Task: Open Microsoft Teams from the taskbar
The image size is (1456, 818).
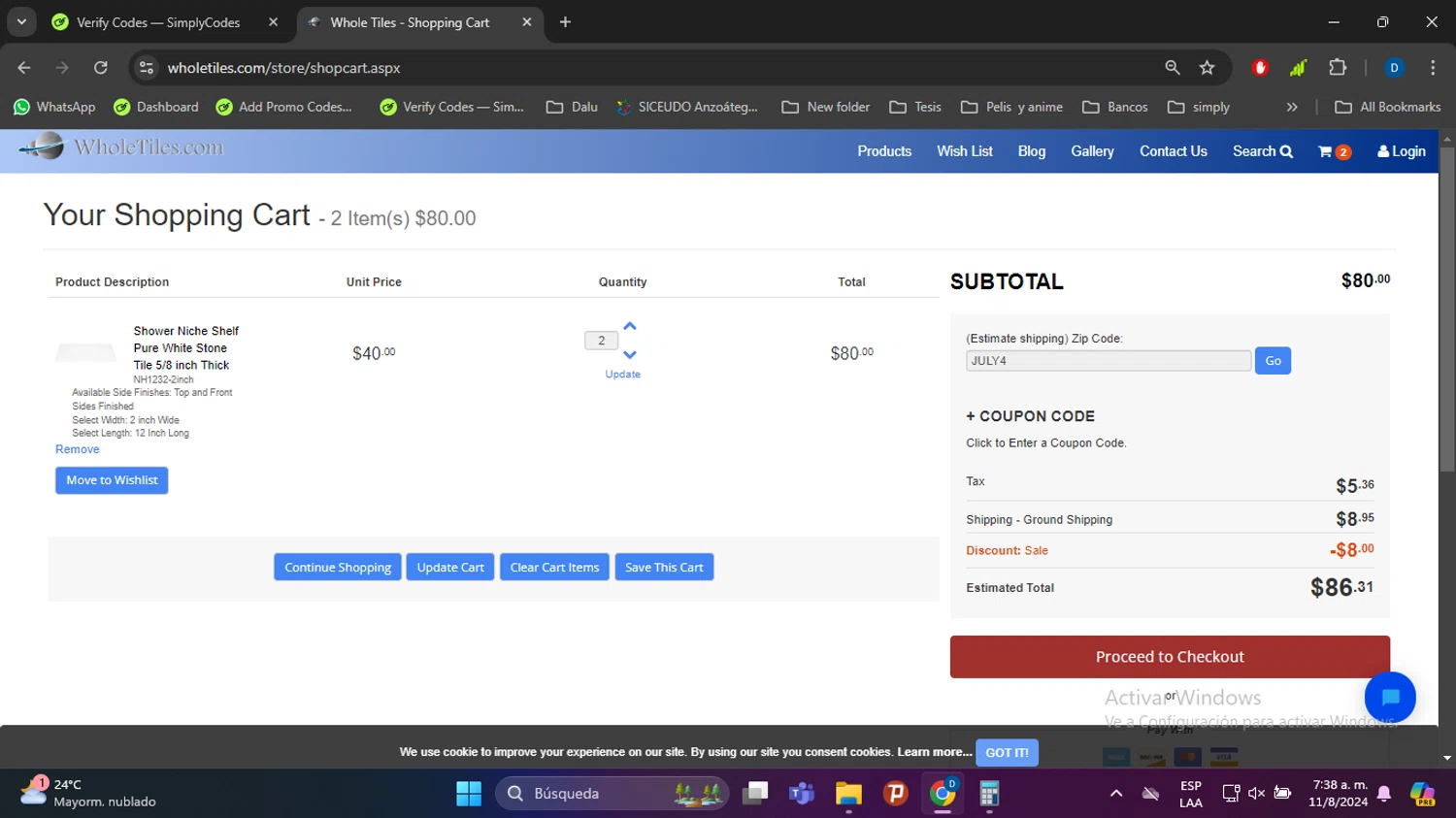Action: pos(802,794)
